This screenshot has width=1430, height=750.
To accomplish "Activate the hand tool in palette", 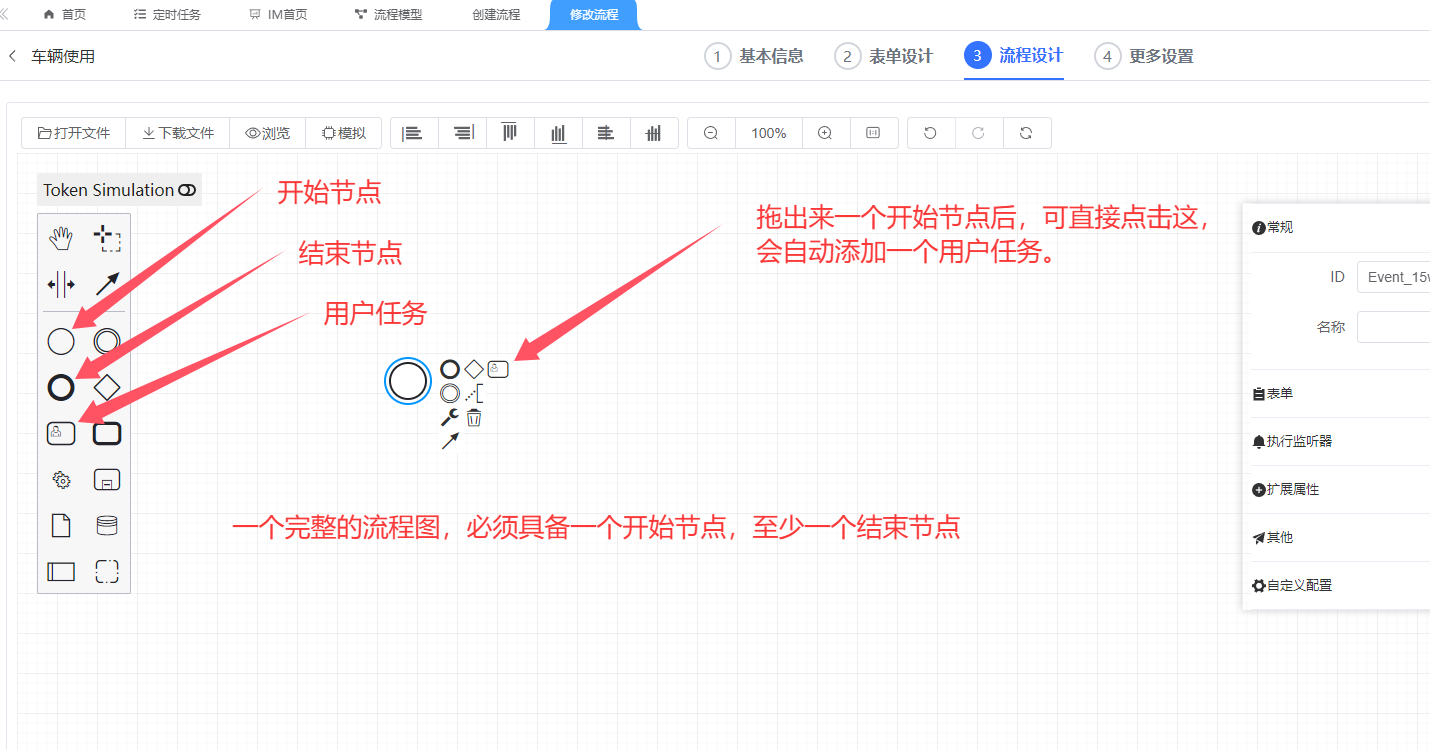I will 61,238.
